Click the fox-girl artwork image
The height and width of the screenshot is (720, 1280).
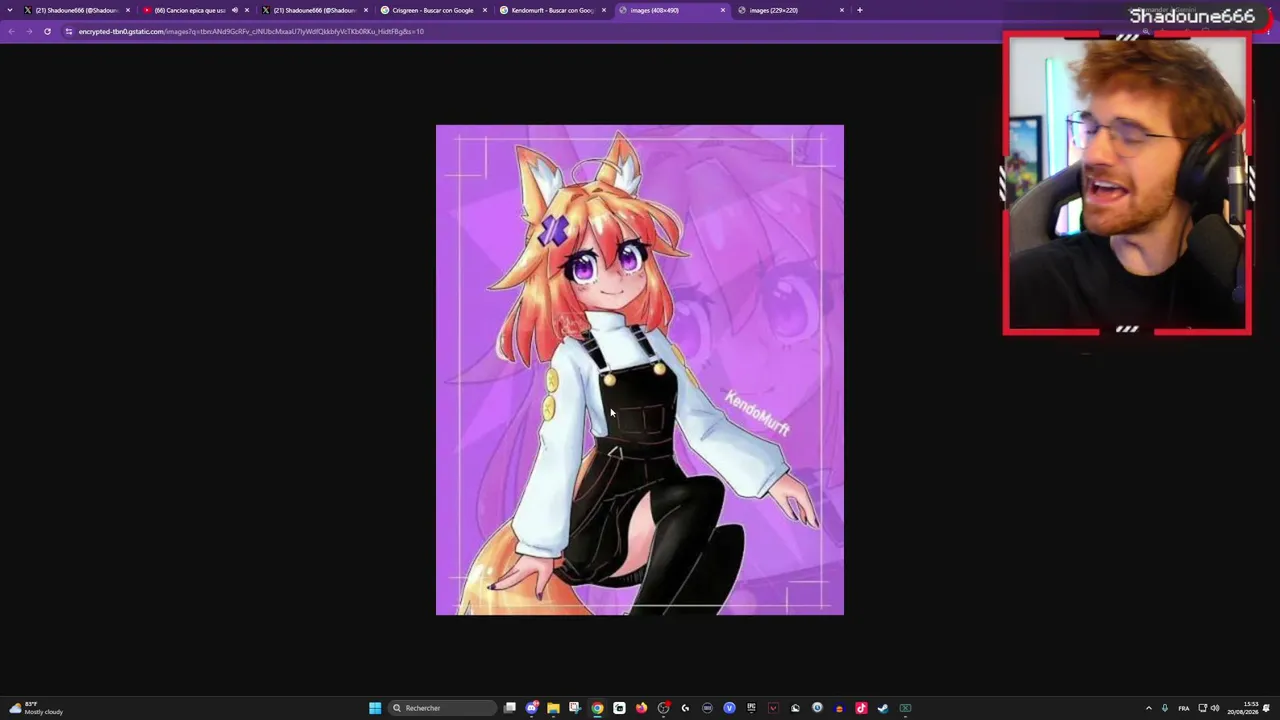pyautogui.click(x=640, y=370)
